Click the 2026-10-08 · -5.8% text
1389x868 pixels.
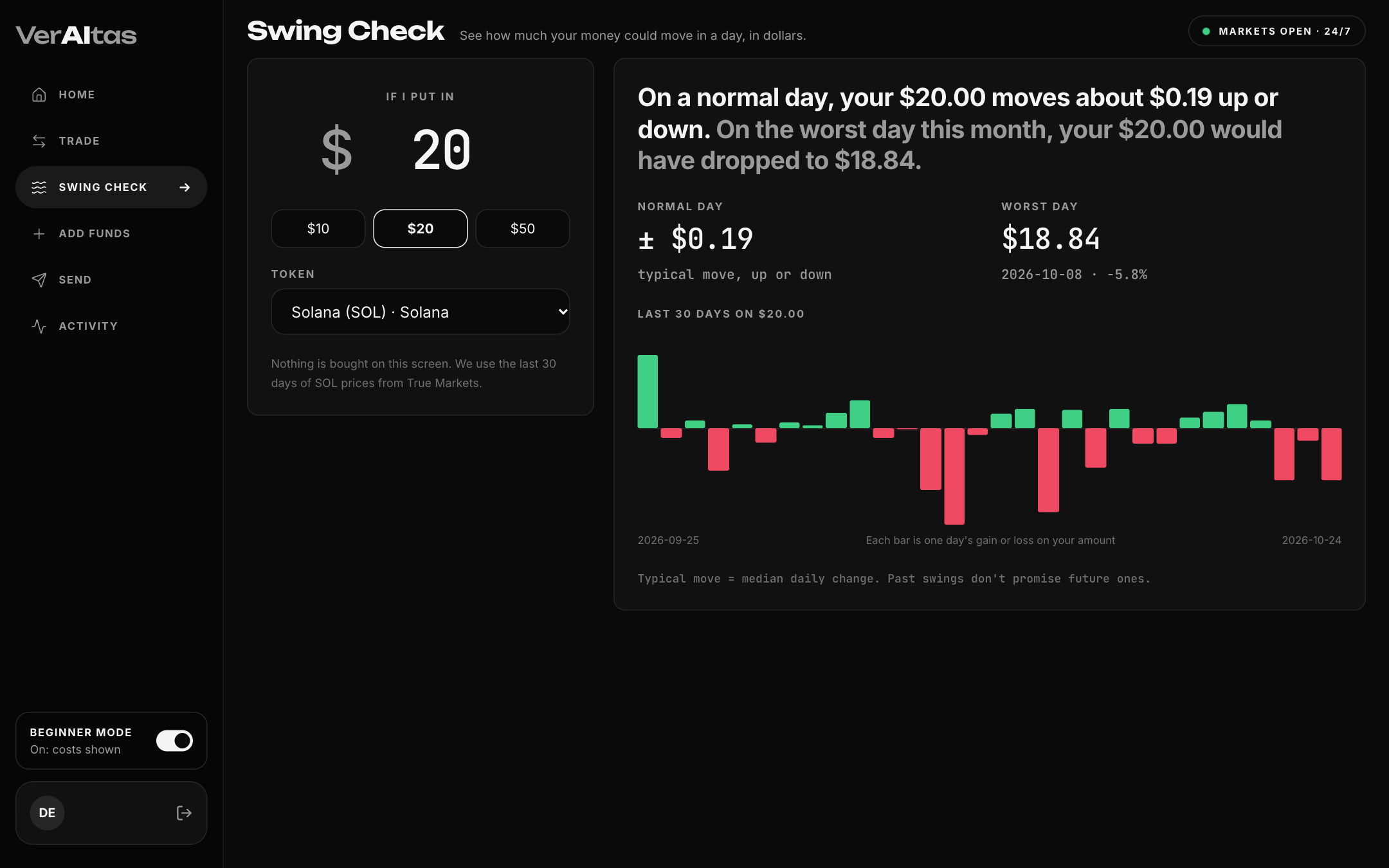click(1074, 275)
